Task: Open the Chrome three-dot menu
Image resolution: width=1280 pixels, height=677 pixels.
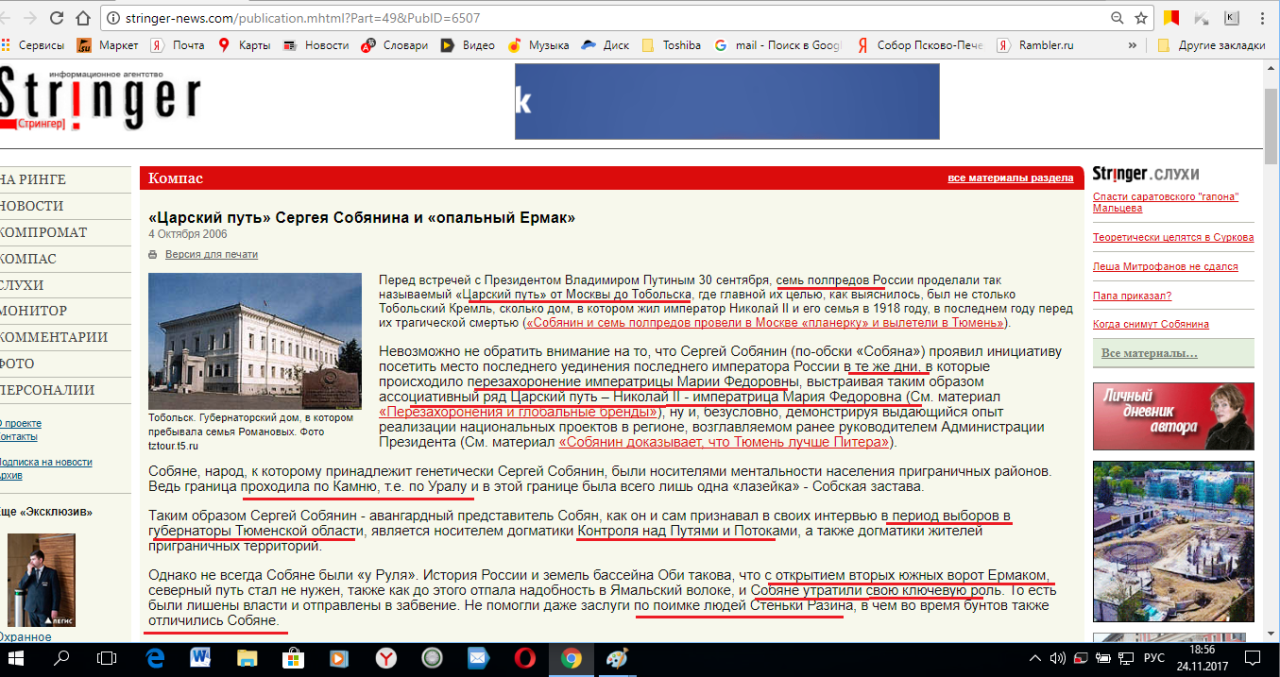Action: pyautogui.click(x=1263, y=18)
